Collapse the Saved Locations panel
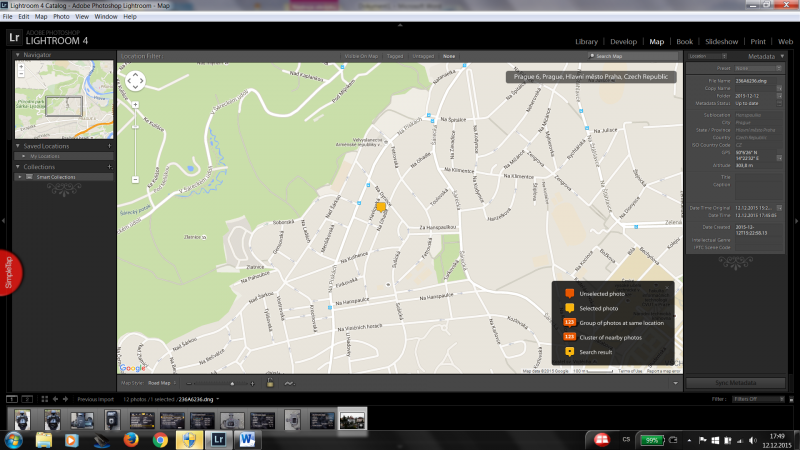The height and width of the screenshot is (450, 800). point(18,146)
